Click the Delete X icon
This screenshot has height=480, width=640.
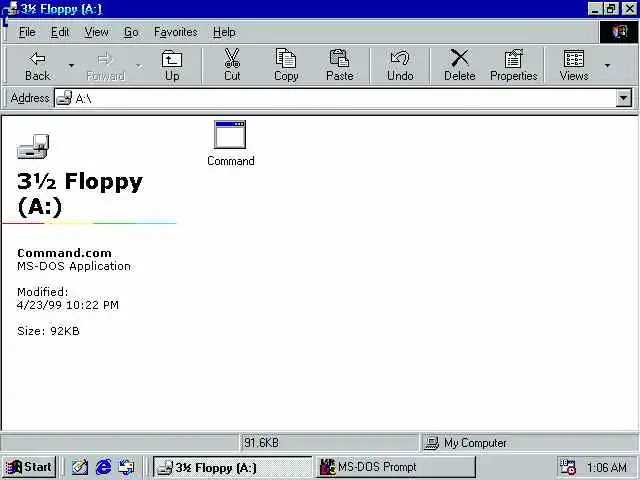(460, 58)
